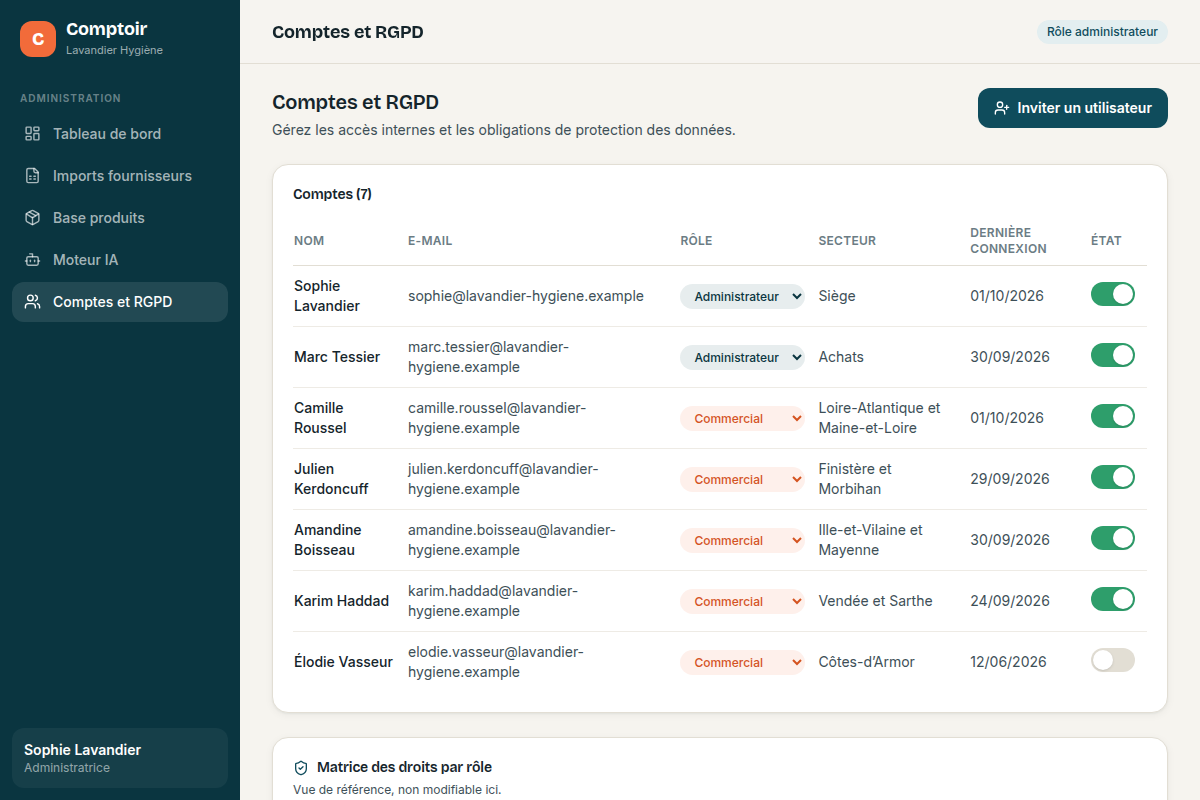
Task: Click the Base produits box icon
Action: pyautogui.click(x=33, y=218)
